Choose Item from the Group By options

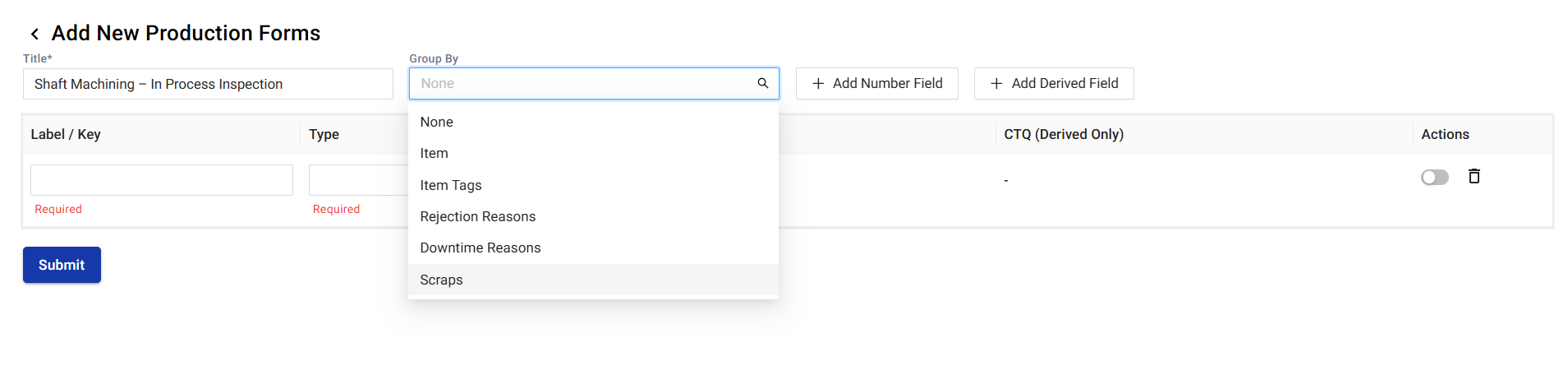point(435,154)
